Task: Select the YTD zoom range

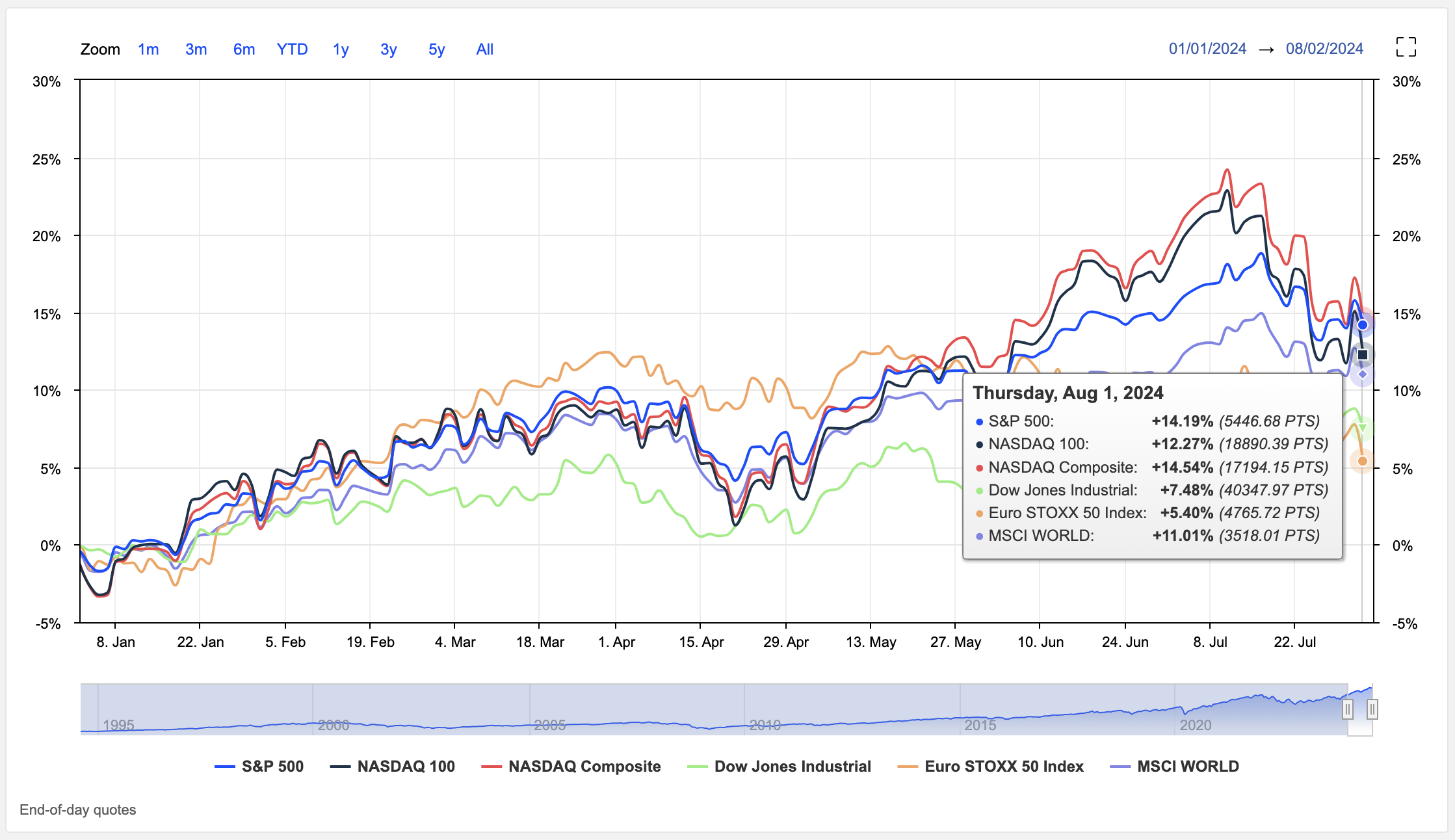Action: [x=292, y=49]
